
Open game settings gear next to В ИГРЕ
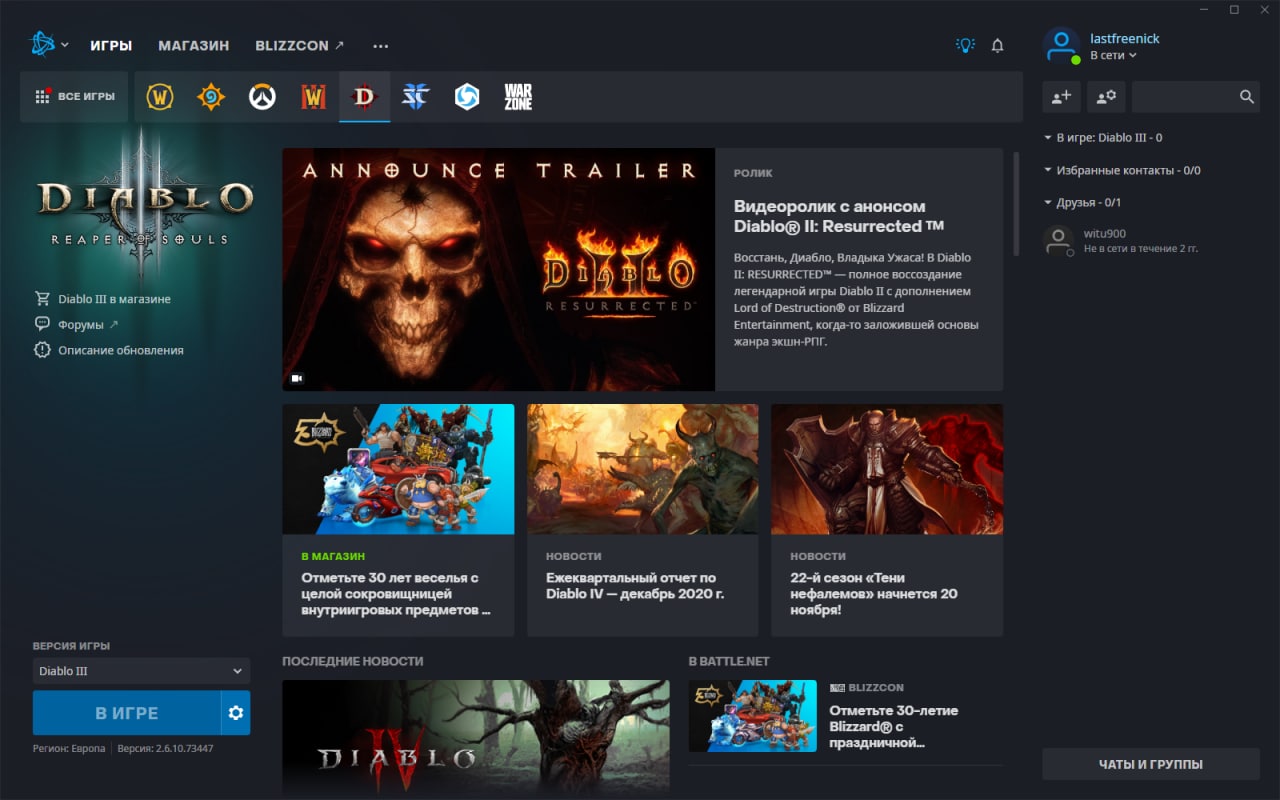click(236, 713)
